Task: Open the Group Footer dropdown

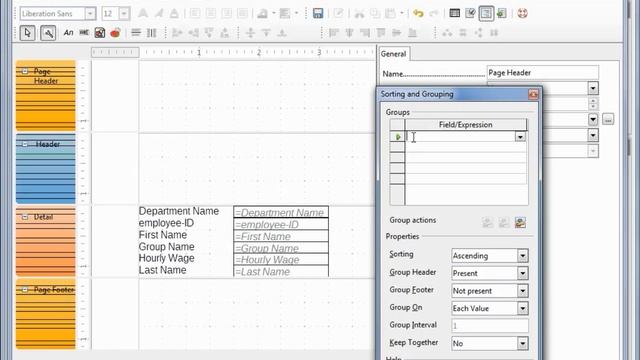Action: [522, 291]
